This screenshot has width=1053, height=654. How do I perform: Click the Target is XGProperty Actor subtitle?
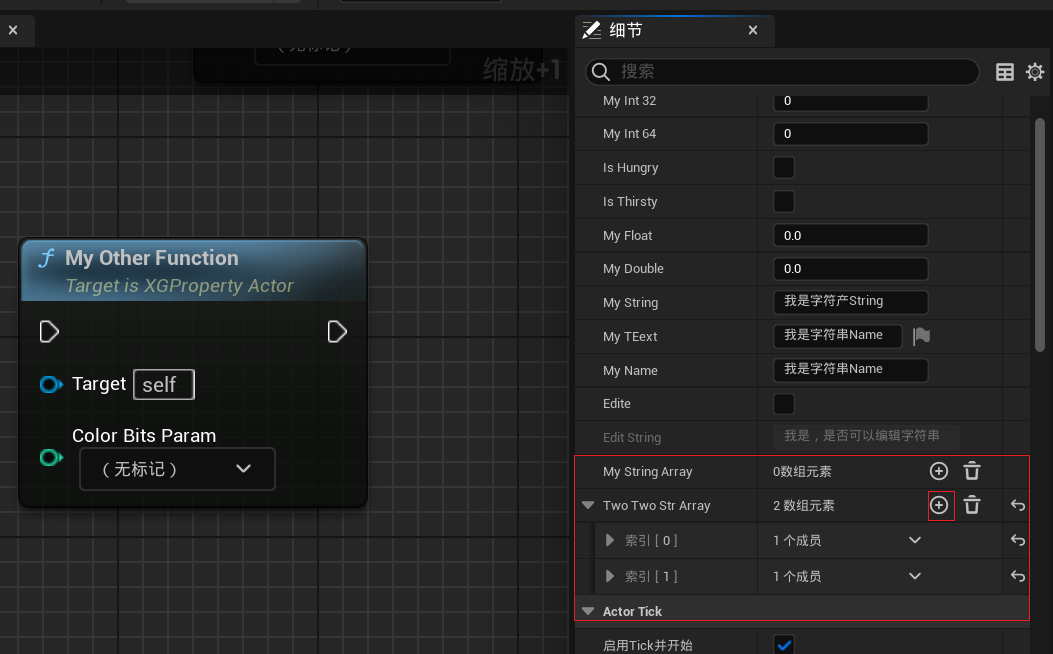tap(180, 286)
